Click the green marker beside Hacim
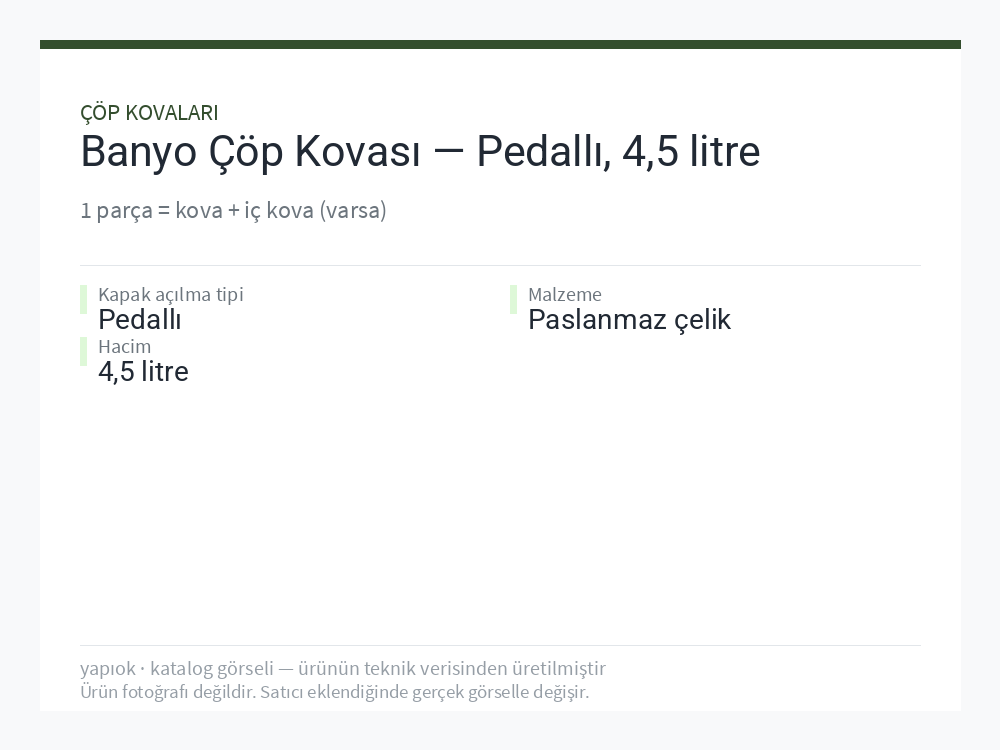This screenshot has width=1000, height=750. pos(84,351)
